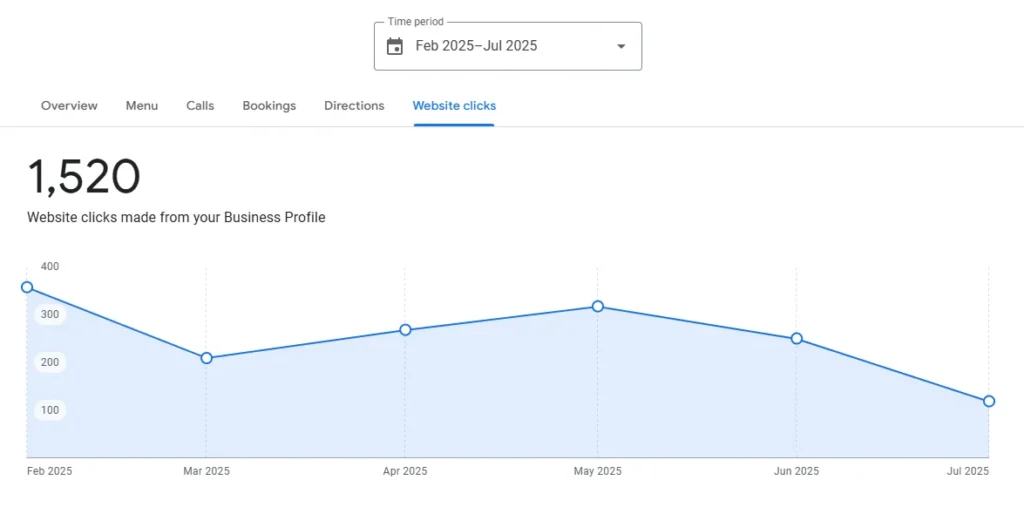The image size is (1024, 507).
Task: Click the 400 y-axis label
Action: pos(50,267)
